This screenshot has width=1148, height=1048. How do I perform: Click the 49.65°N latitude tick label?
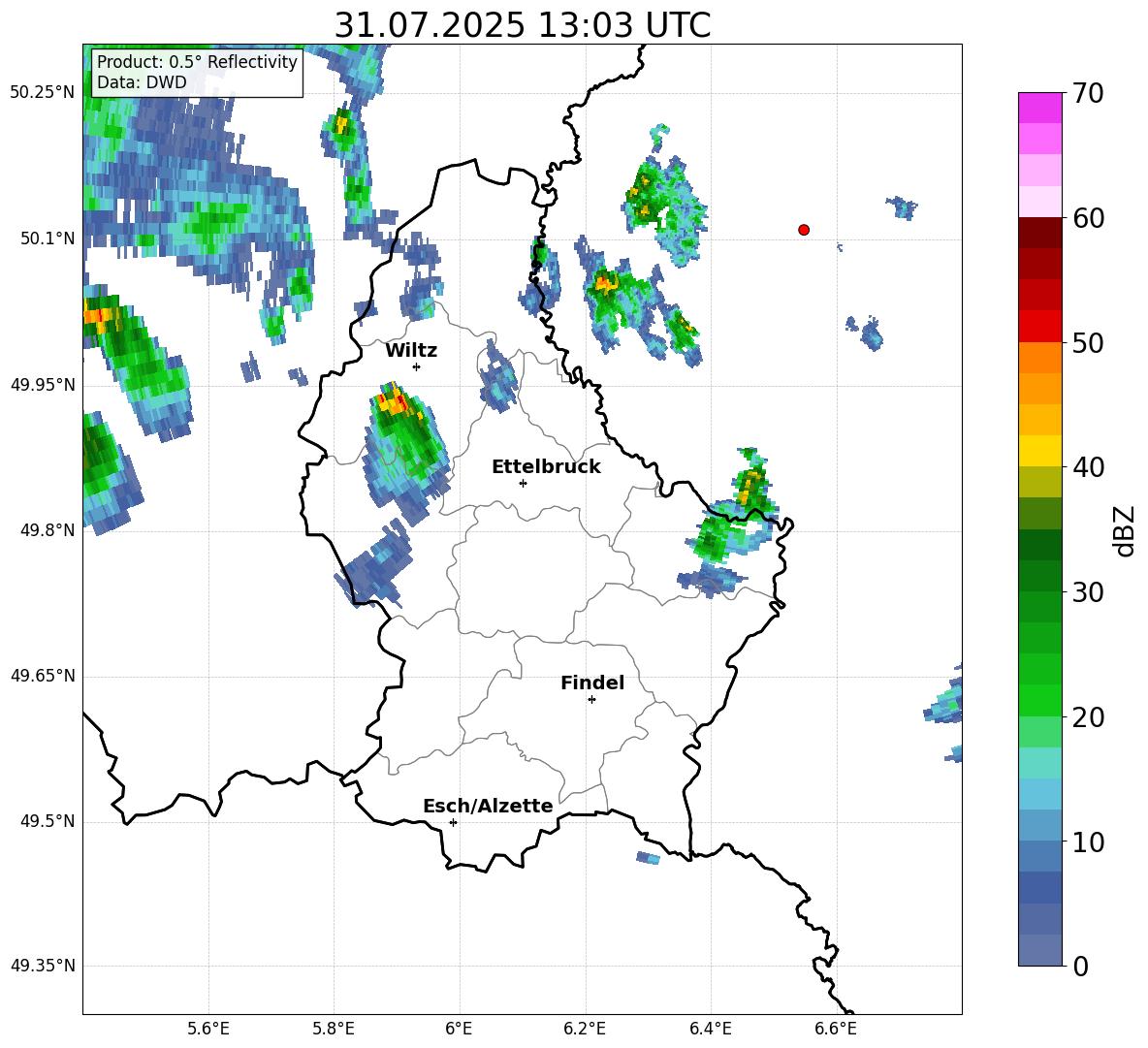43,676
